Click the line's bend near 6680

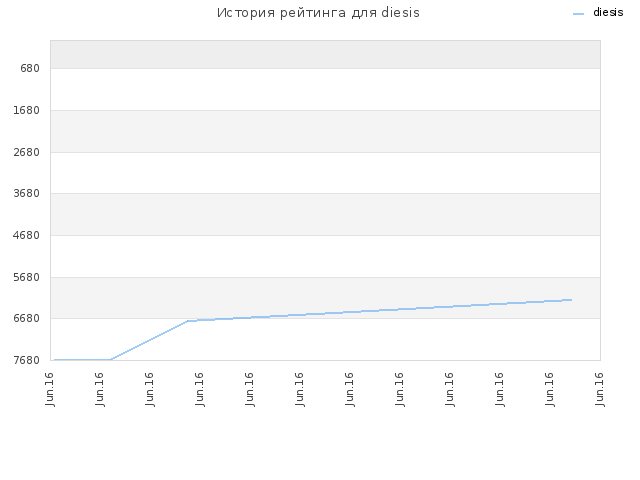188,321
